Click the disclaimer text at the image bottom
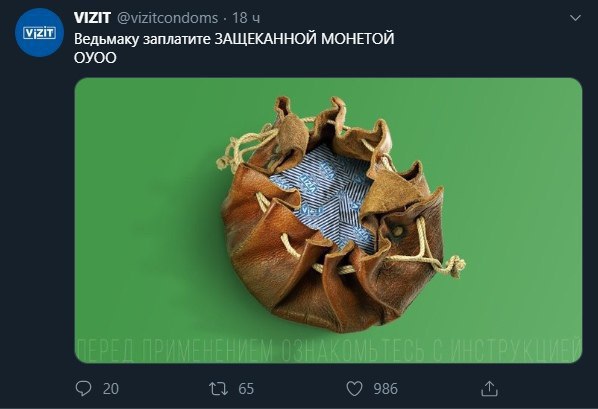This screenshot has width=598, height=409. (328, 349)
